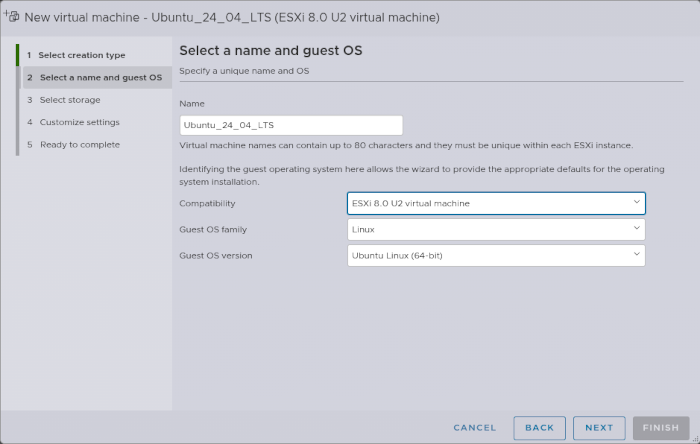Click the VM Name text field
700x444 pixels.
coord(290,125)
